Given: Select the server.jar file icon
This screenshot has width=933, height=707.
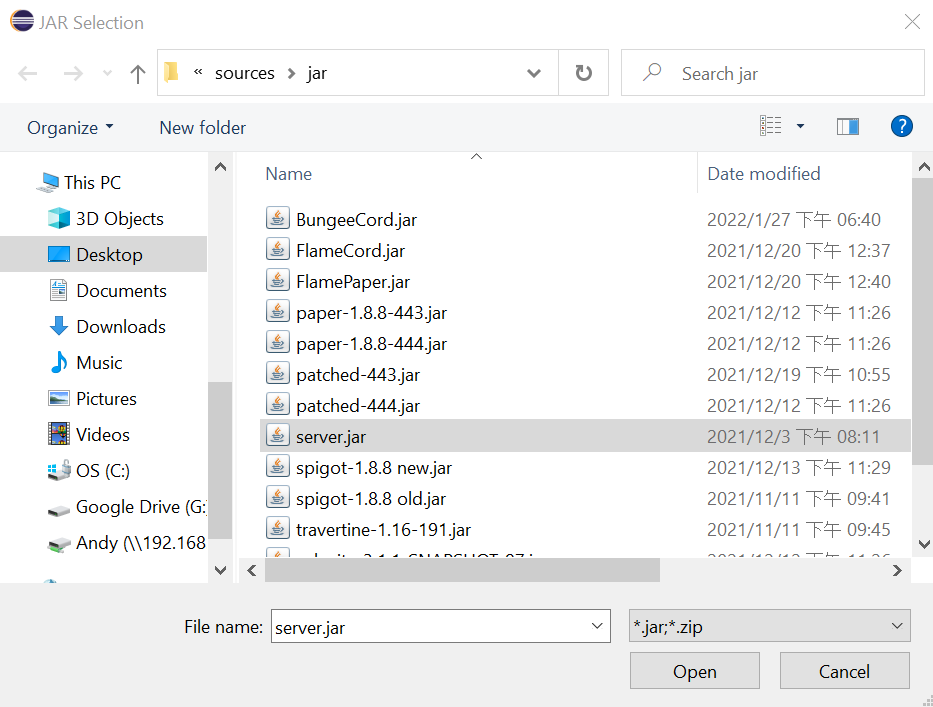Looking at the screenshot, I should [x=277, y=435].
